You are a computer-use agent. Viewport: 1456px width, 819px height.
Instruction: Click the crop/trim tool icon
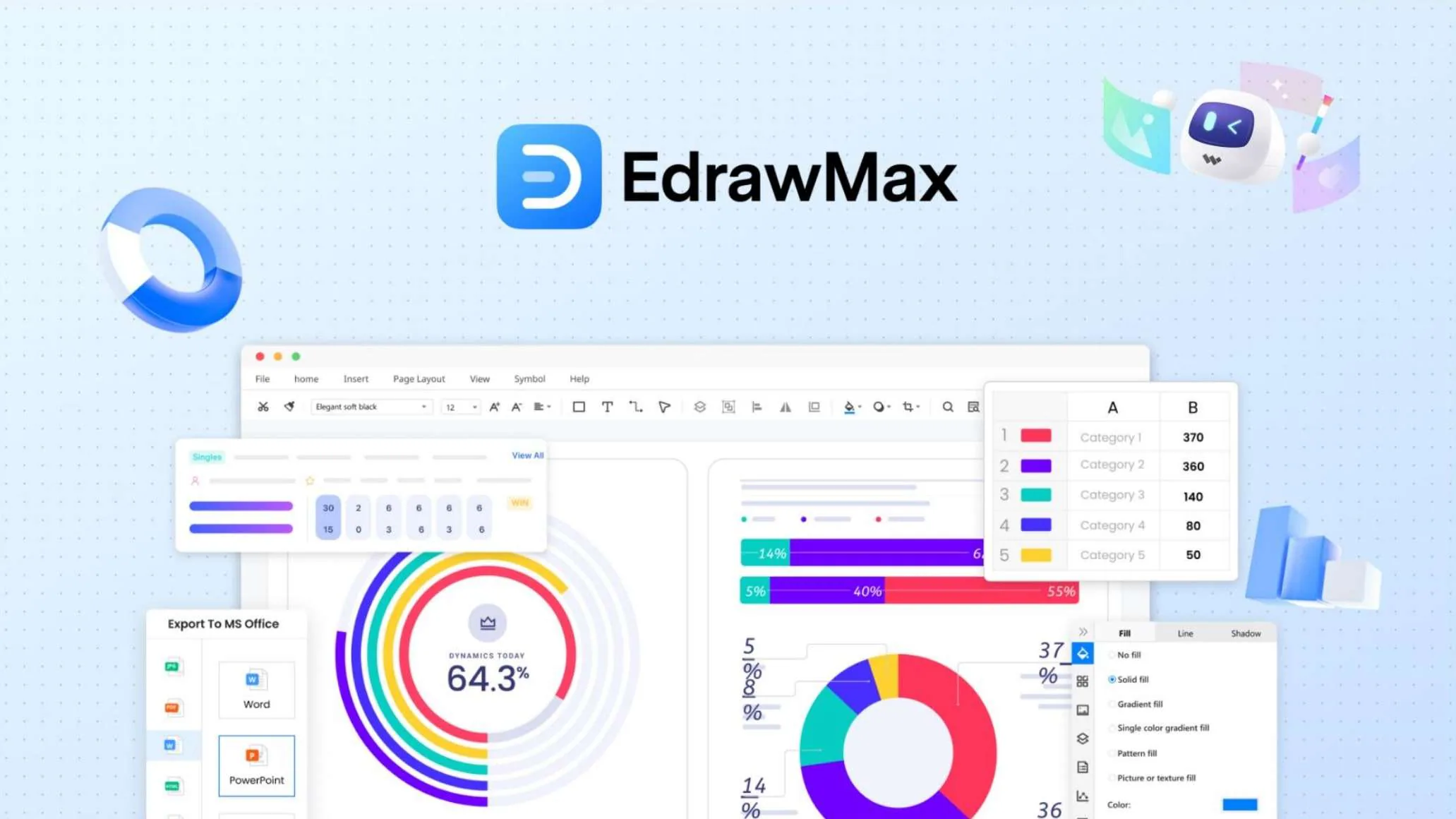click(x=908, y=407)
